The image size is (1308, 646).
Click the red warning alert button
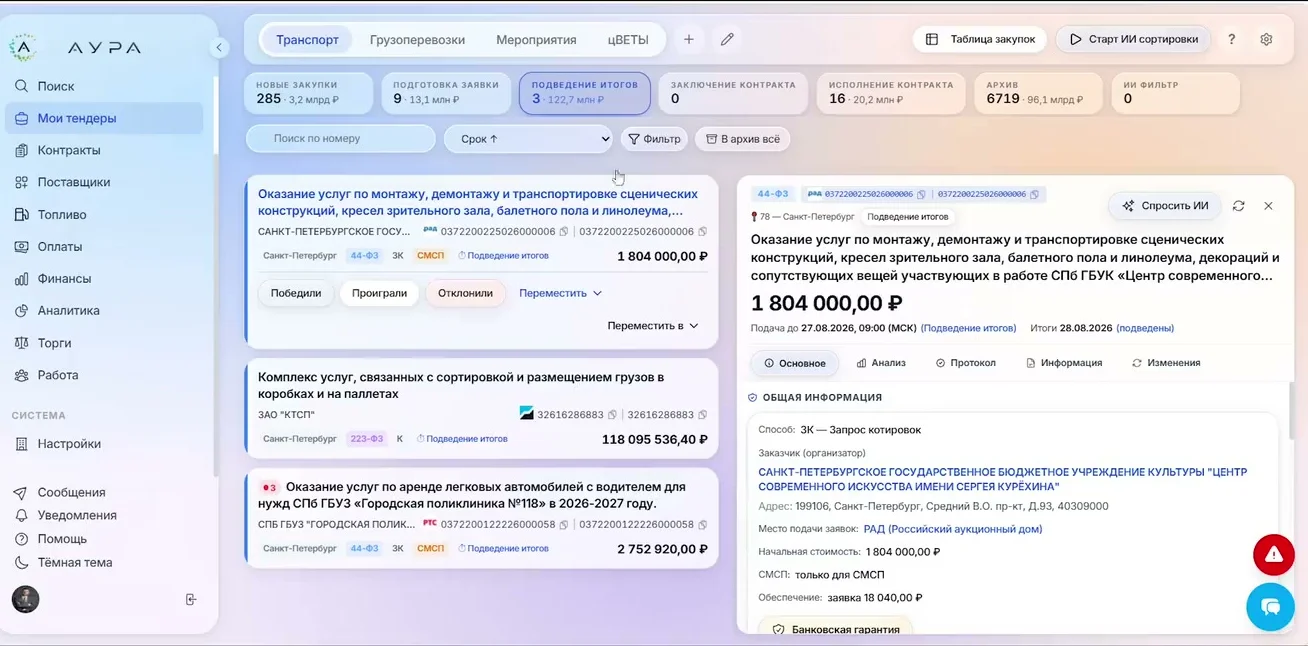[x=1273, y=554]
